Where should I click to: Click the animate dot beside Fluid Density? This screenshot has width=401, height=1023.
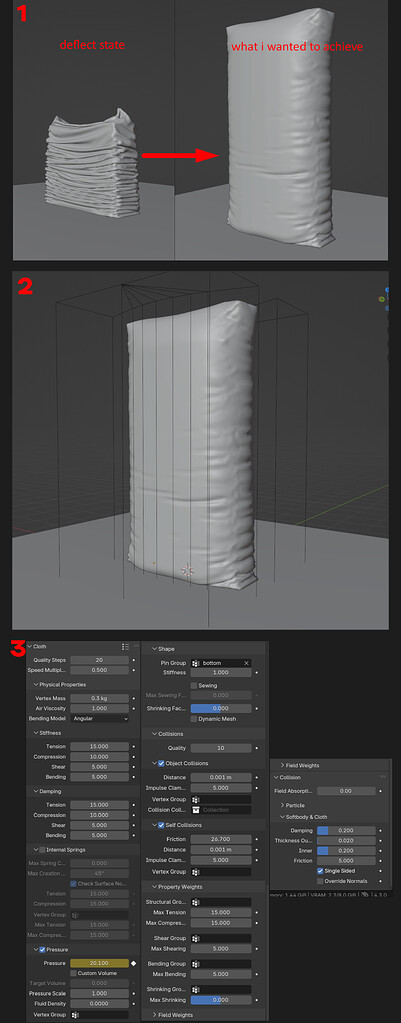[134, 1003]
